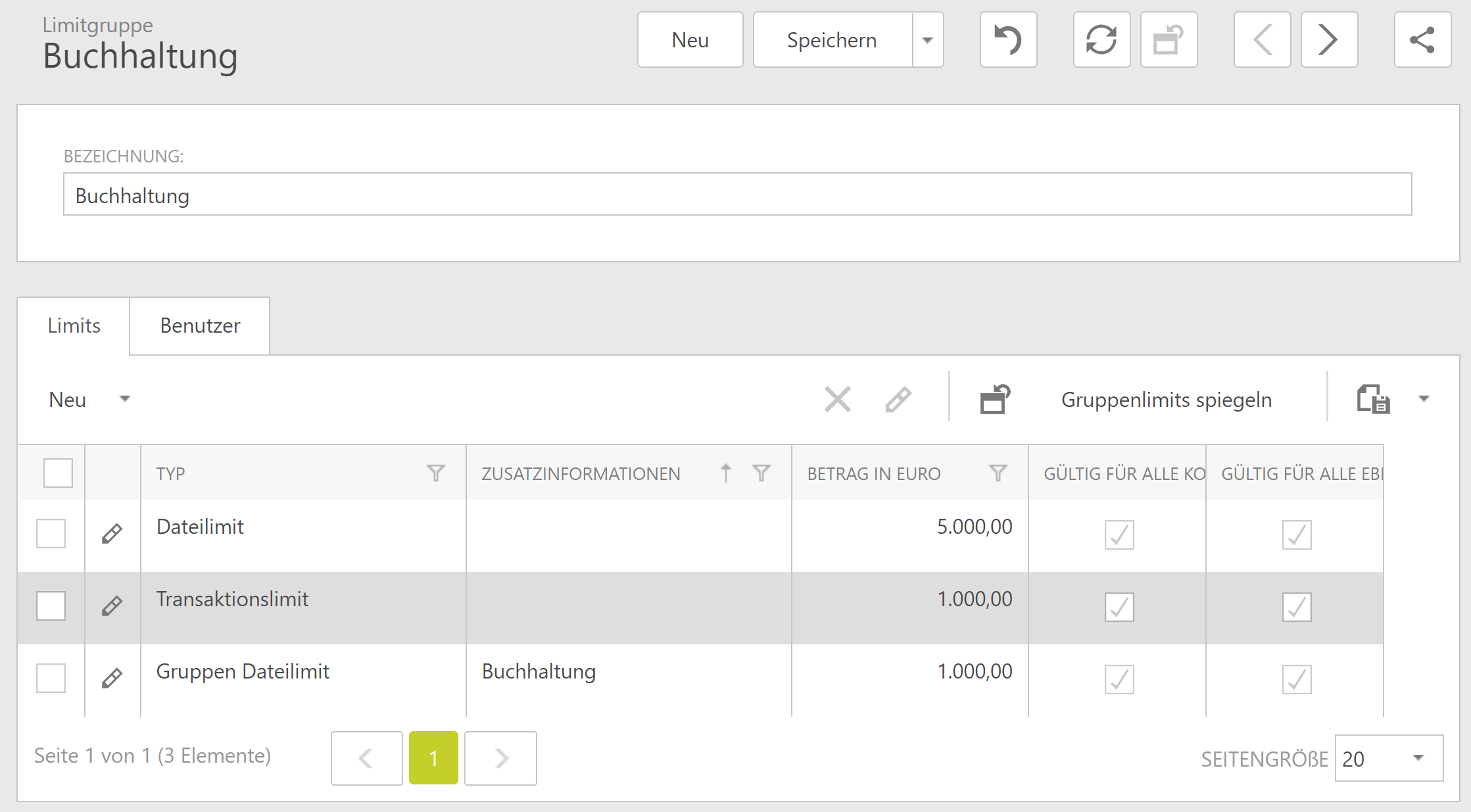Click the undo arrow icon in header
Image resolution: width=1471 pixels, height=812 pixels.
(x=1008, y=40)
